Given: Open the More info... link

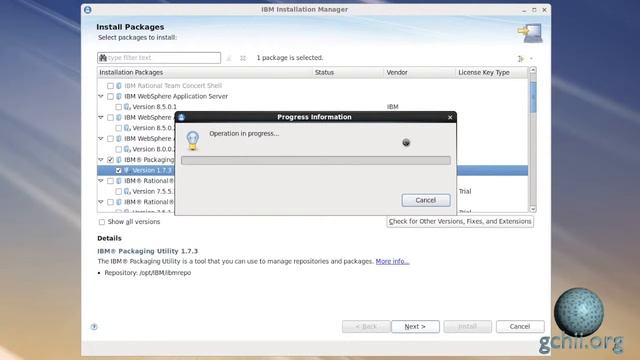Looking at the screenshot, I should [x=392, y=261].
